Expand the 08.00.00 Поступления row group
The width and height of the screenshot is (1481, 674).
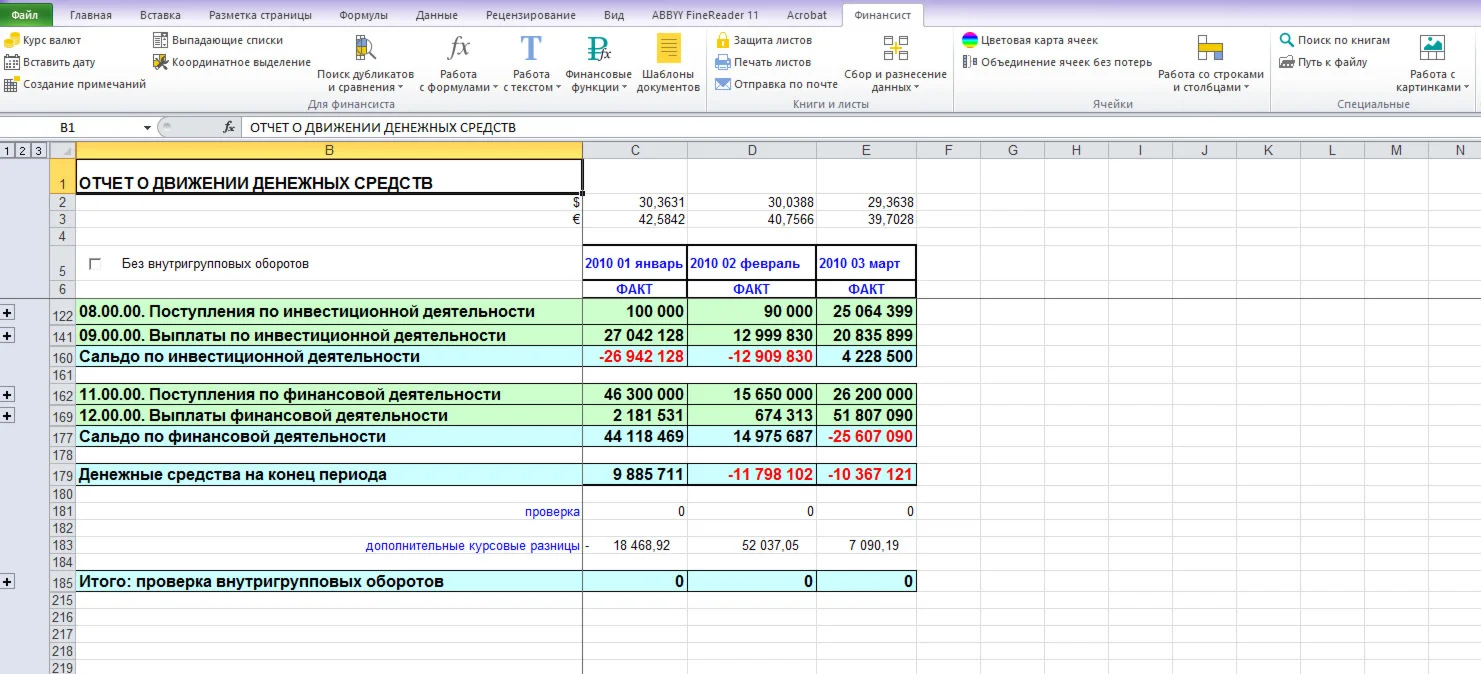pyautogui.click(x=8, y=311)
